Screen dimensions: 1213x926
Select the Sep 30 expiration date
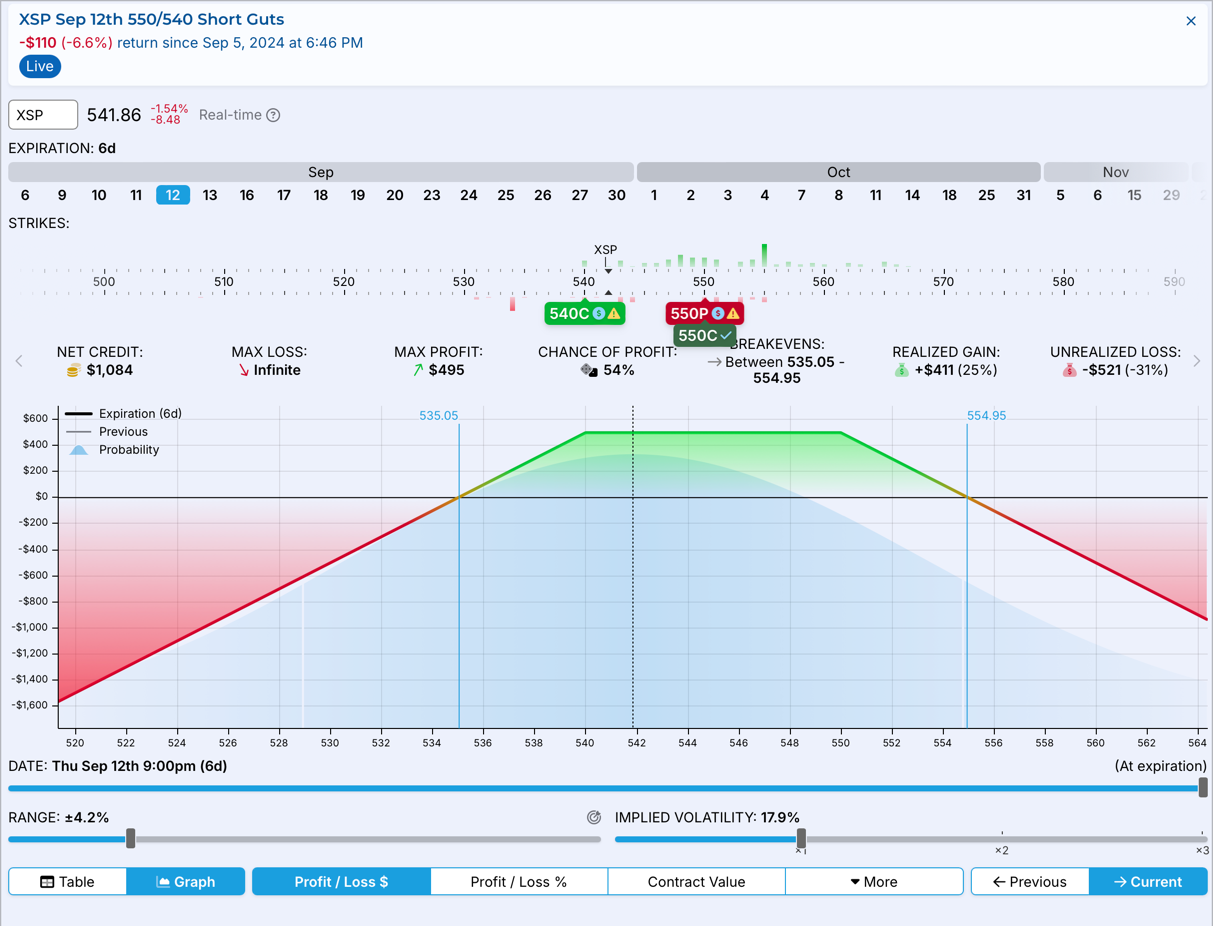click(x=617, y=195)
